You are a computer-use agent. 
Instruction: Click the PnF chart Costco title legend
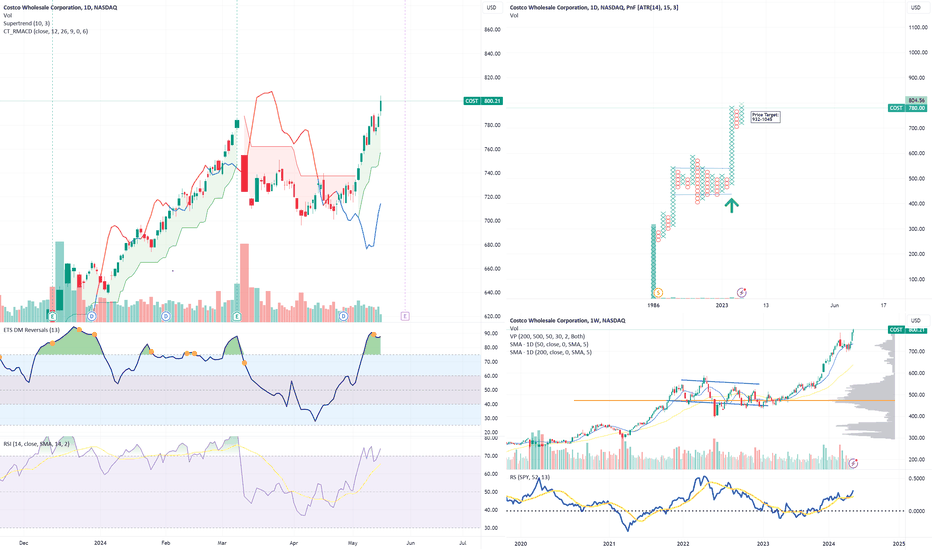(x=594, y=8)
